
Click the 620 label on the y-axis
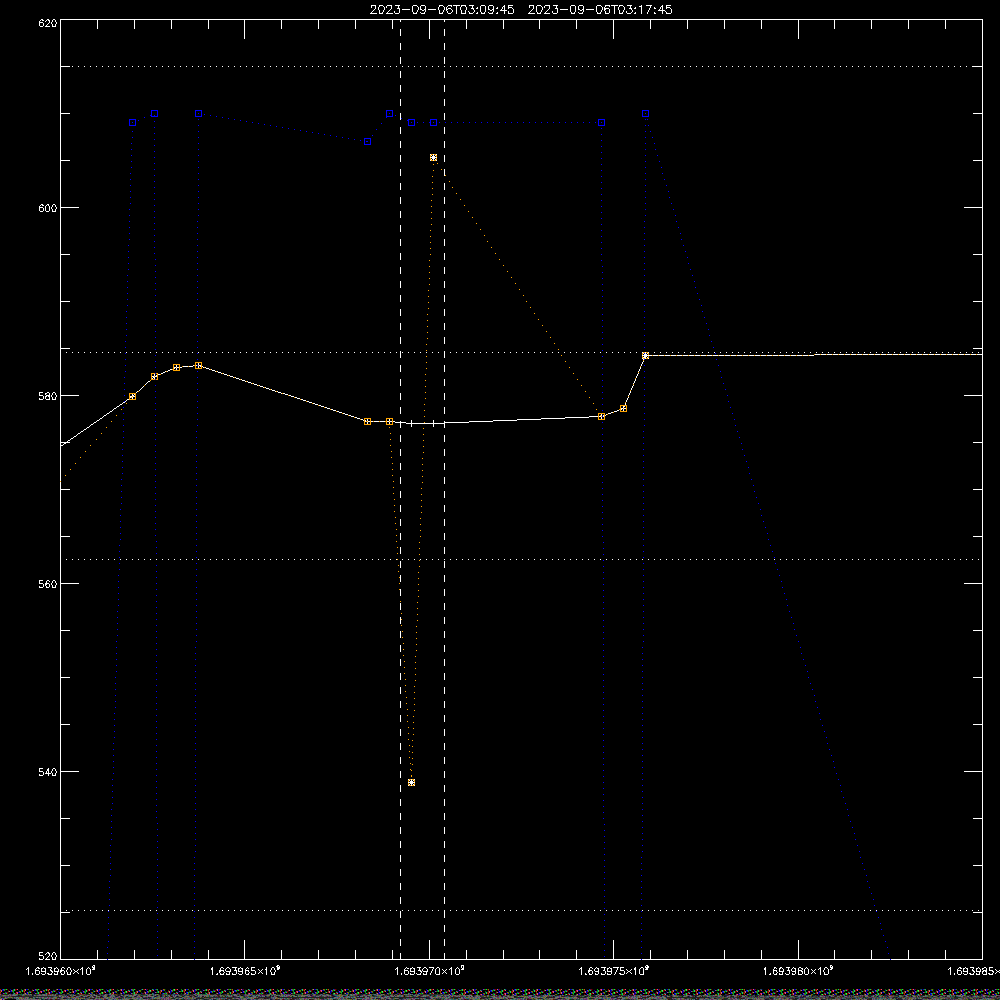(48, 22)
